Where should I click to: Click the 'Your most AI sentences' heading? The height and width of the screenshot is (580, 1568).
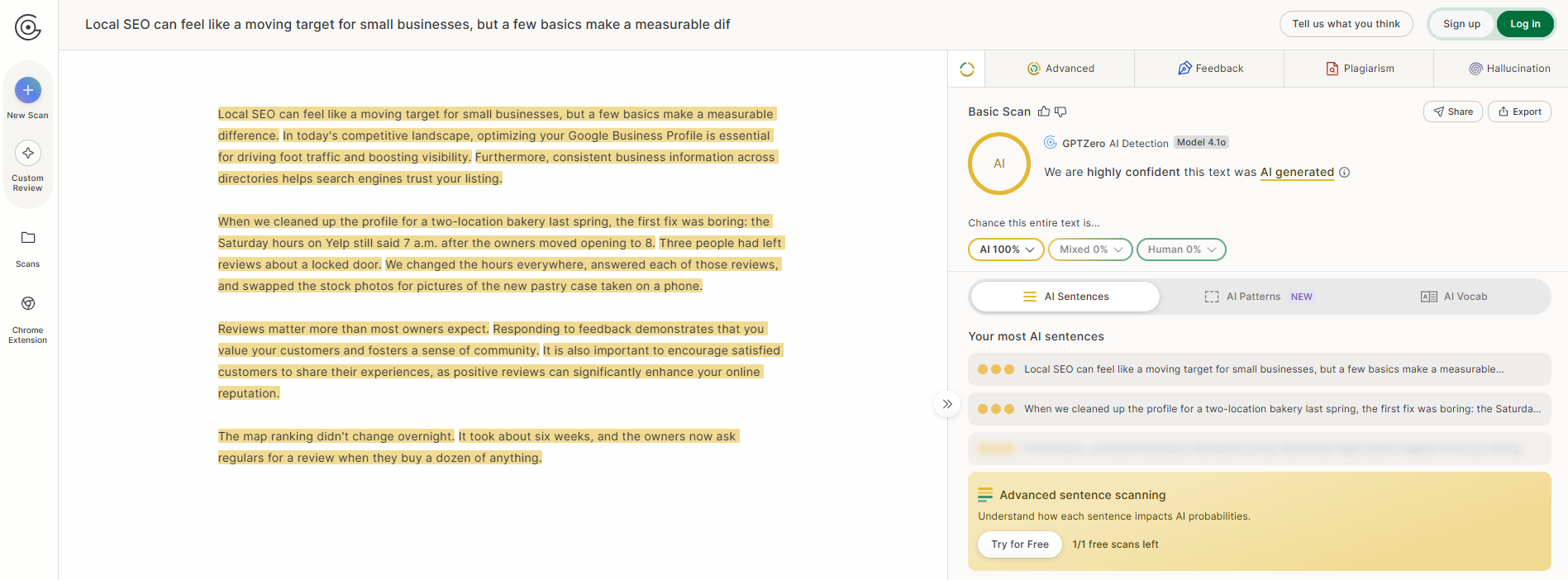click(1036, 336)
